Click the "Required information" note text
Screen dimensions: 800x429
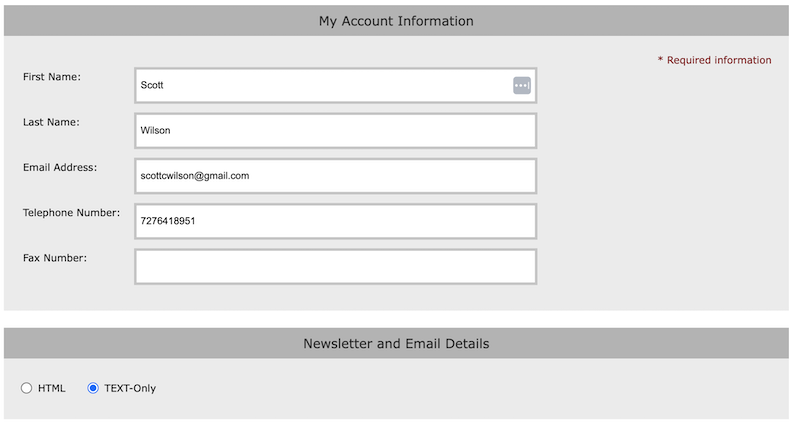point(719,60)
